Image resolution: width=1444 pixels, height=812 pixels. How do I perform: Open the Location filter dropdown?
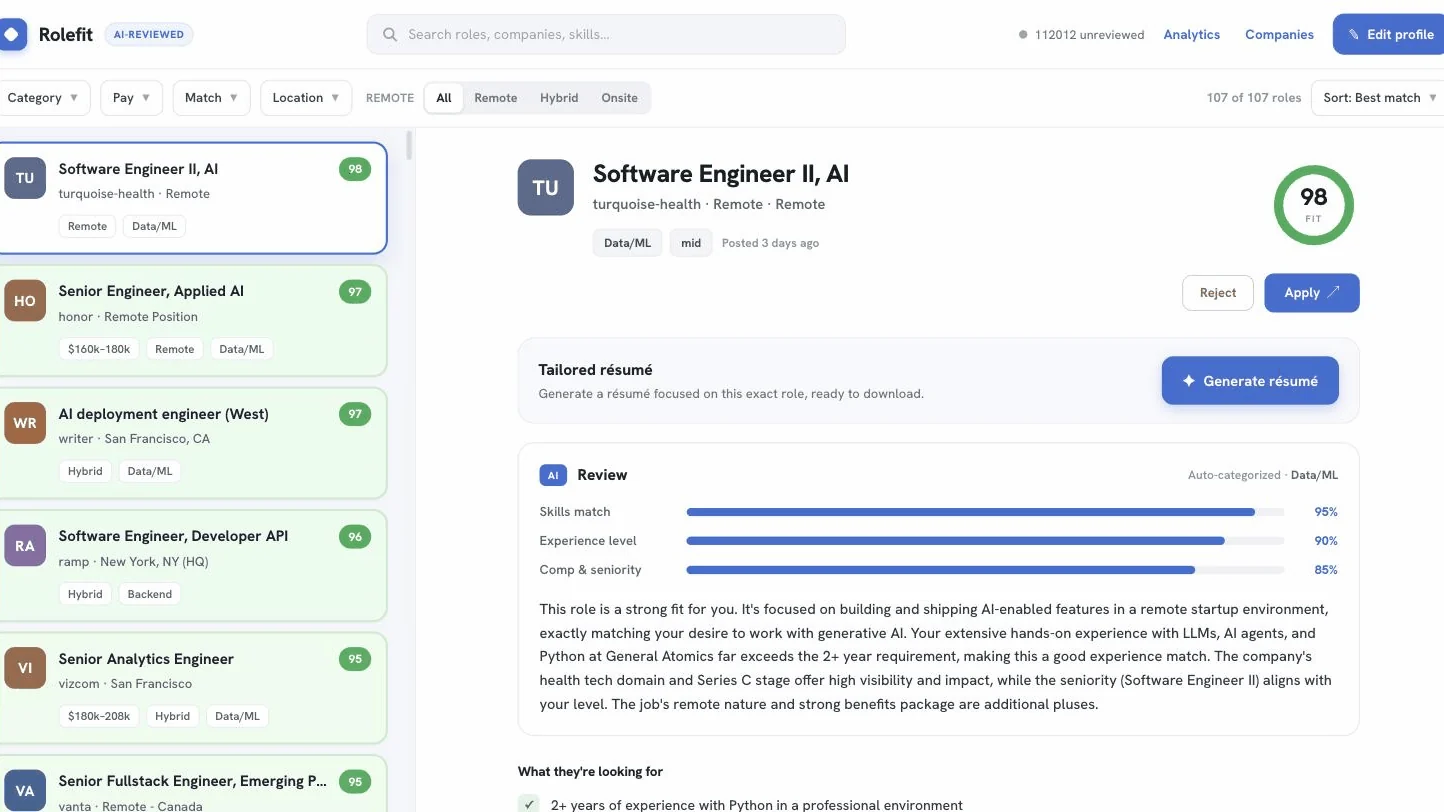306,98
